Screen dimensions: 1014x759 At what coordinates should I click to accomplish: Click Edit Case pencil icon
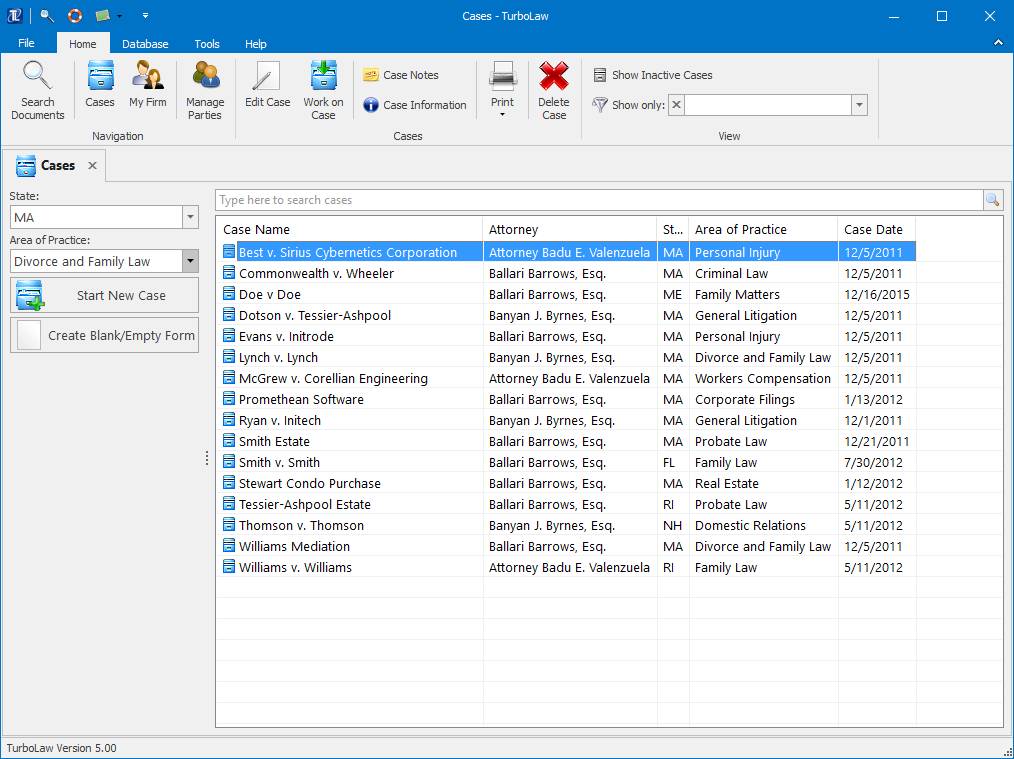266,76
